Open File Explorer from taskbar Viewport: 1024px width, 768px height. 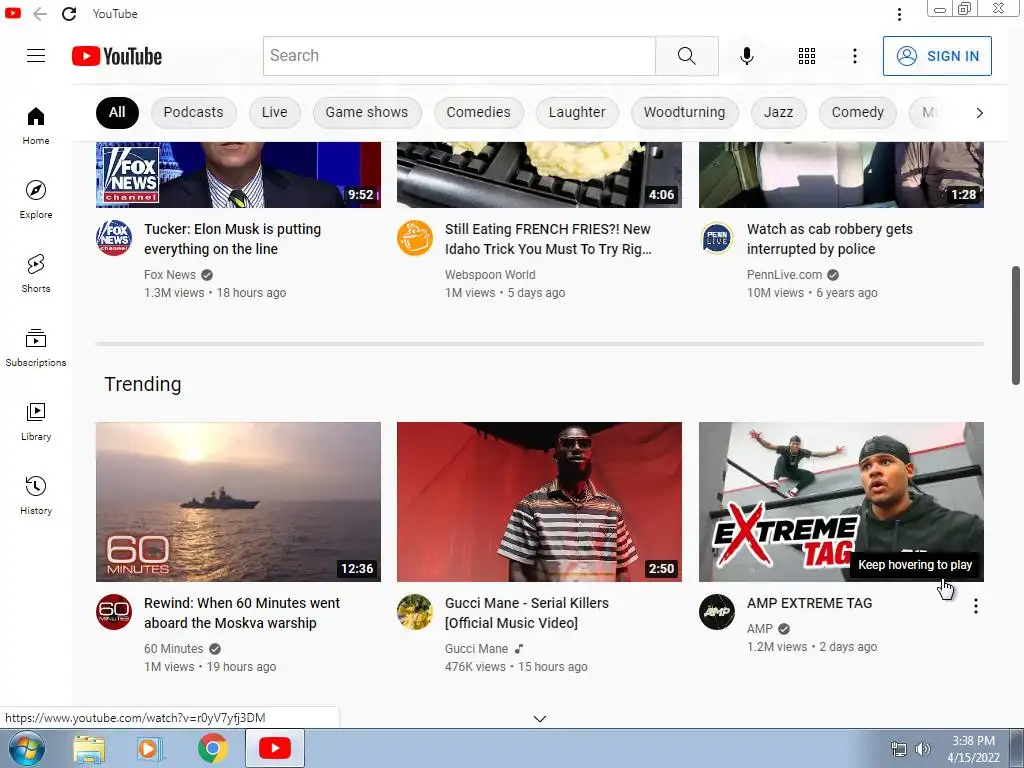point(89,749)
